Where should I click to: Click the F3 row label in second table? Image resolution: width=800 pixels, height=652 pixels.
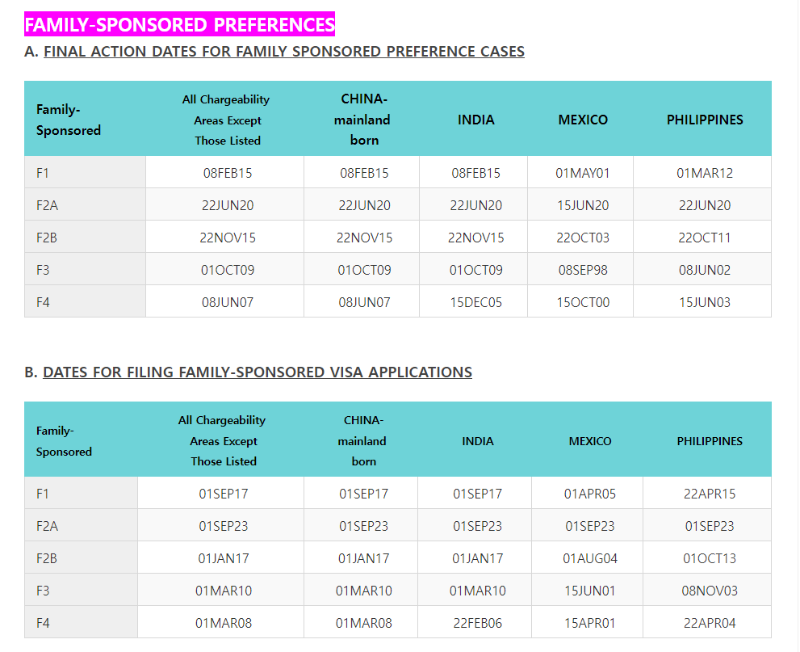point(43,591)
